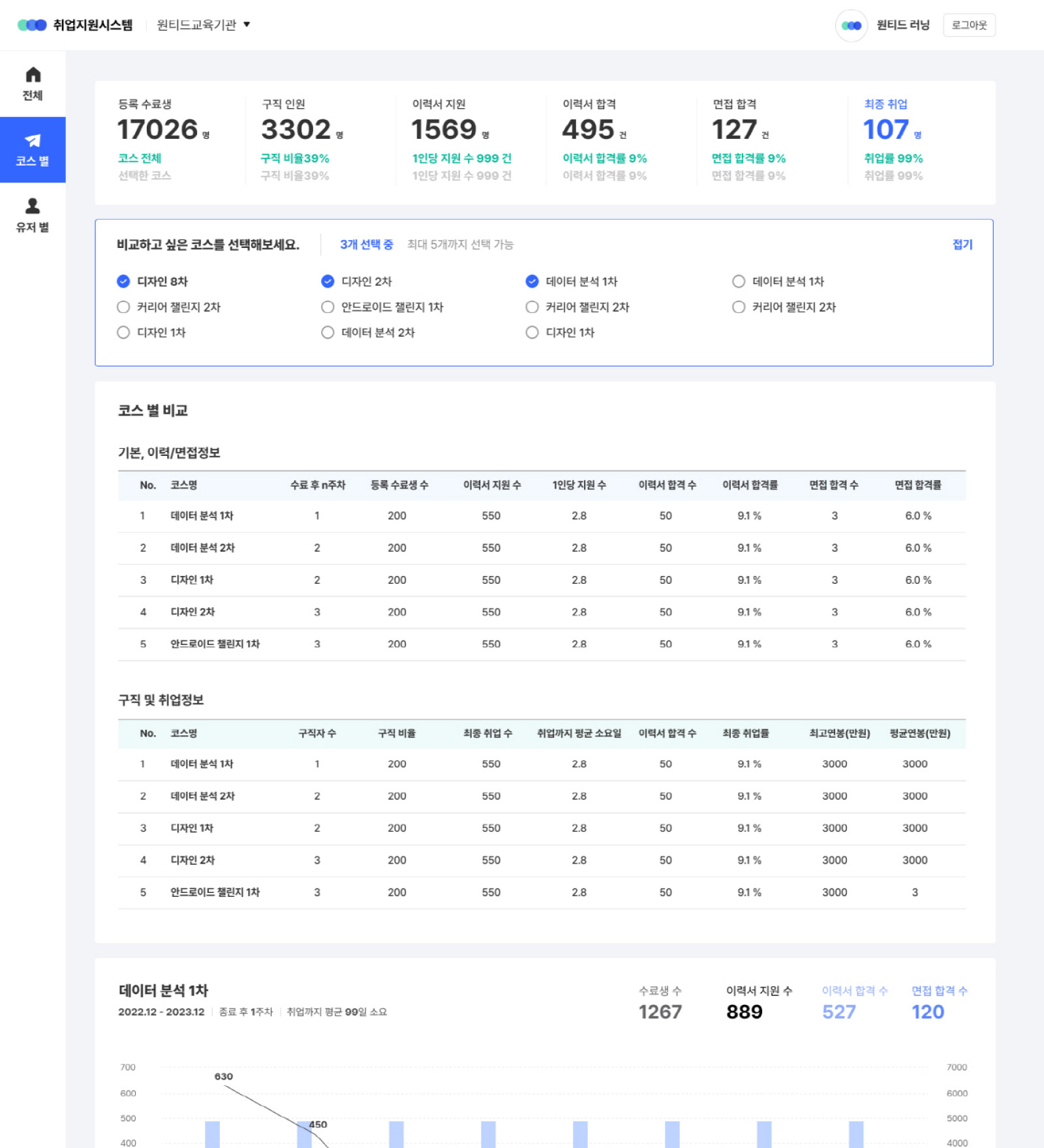Click the 로그아웃 button
The width and height of the screenshot is (1044, 1148).
[969, 25]
